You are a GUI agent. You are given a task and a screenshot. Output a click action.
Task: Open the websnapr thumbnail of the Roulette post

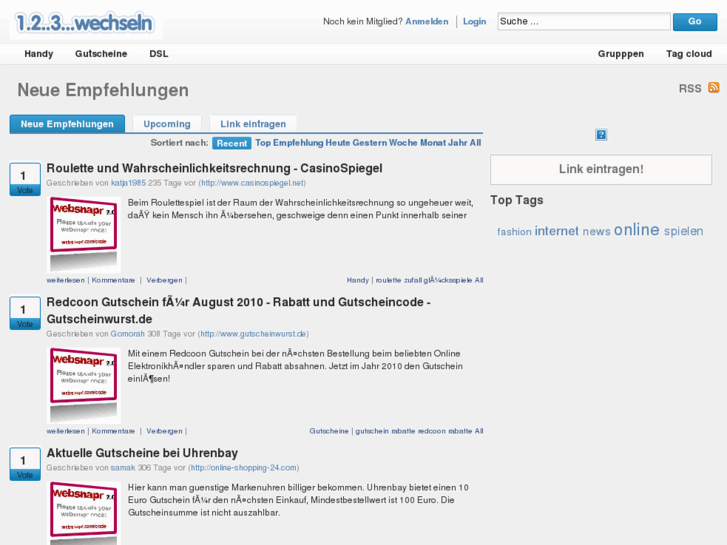83,235
